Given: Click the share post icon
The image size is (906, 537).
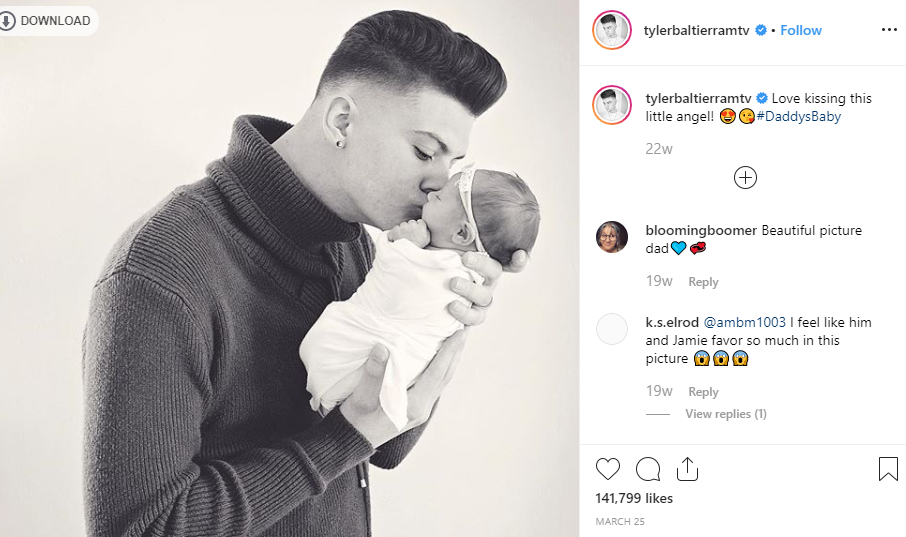Looking at the screenshot, I should tap(687, 469).
